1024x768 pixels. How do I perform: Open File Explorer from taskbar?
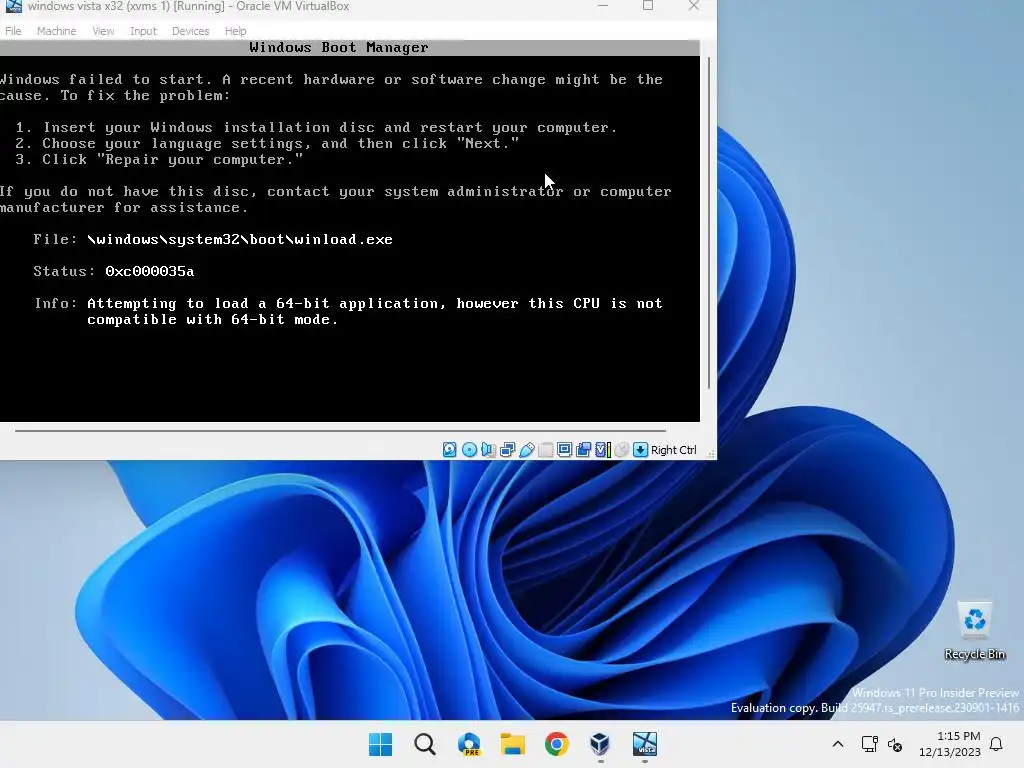tap(513, 744)
